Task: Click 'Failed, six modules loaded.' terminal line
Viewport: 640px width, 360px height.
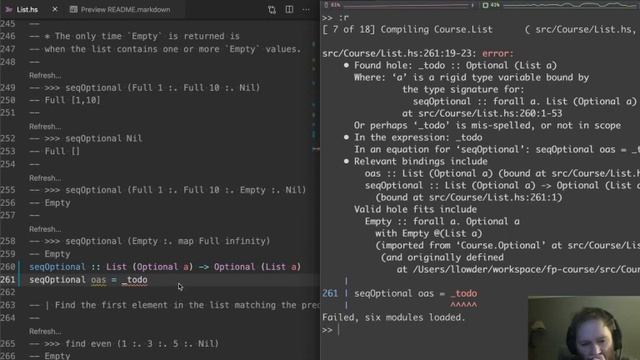Action: pos(393,318)
